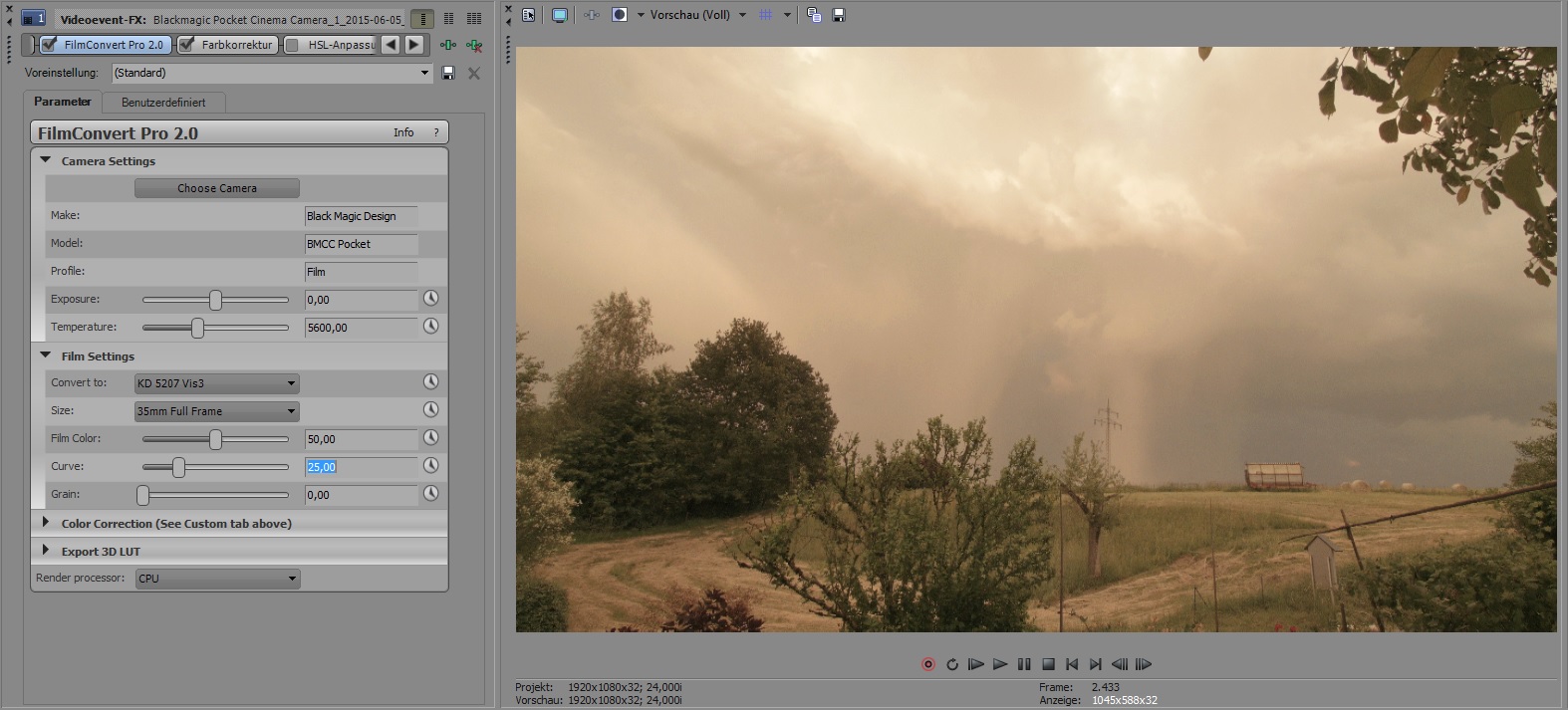Image resolution: width=1568 pixels, height=710 pixels.
Task: Toggle animation for Convert to parameter
Action: [x=430, y=382]
